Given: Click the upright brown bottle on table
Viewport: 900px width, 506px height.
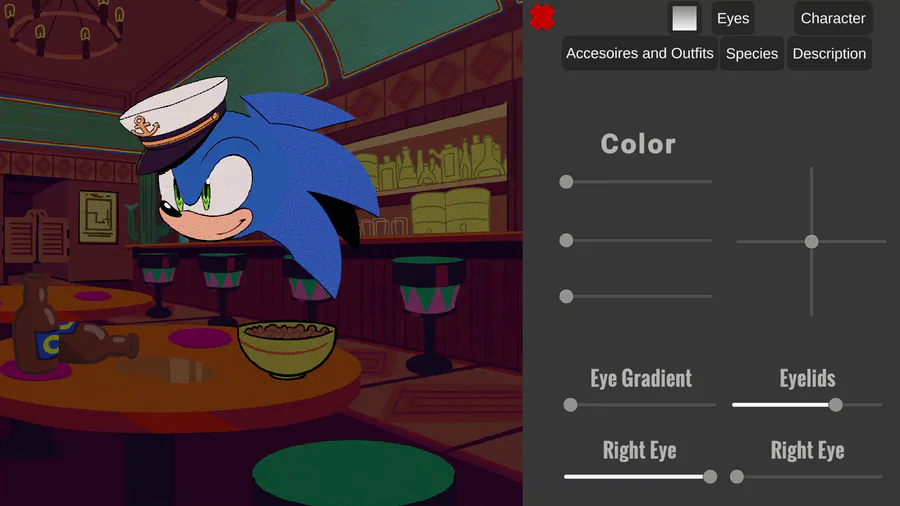Looking at the screenshot, I should click(36, 324).
